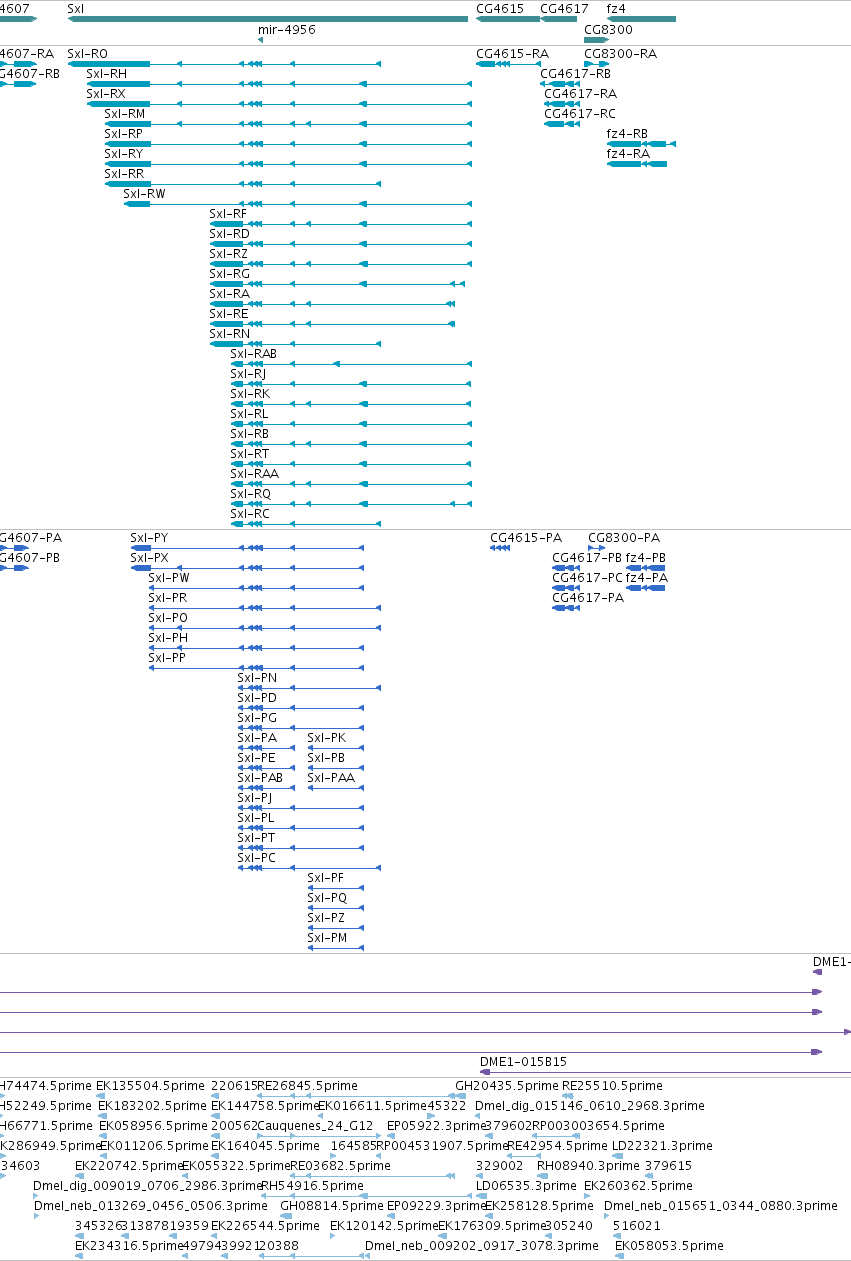Click the Sxl-RAA transcript label
The height and width of the screenshot is (1261, 851).
(x=254, y=474)
